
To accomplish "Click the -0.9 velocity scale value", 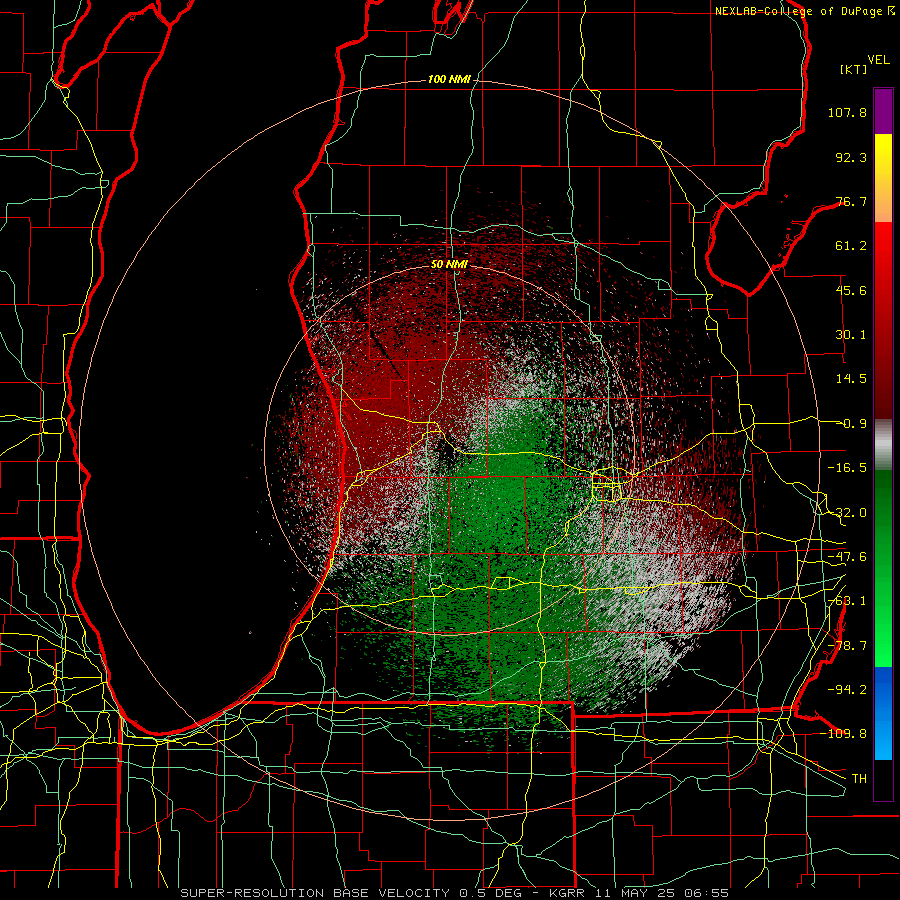I will click(x=851, y=424).
